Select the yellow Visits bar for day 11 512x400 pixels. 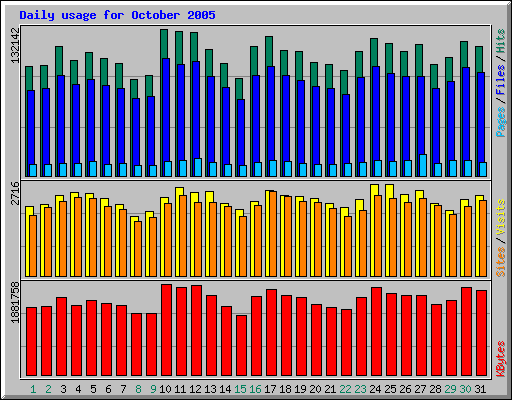[179, 192]
